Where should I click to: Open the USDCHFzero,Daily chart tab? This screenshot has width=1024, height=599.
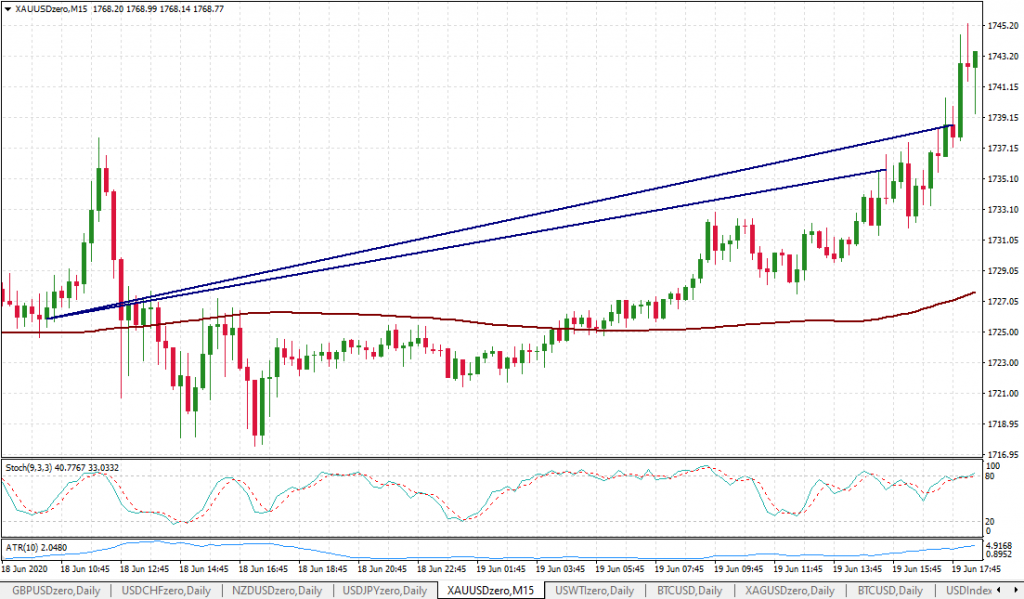166,590
